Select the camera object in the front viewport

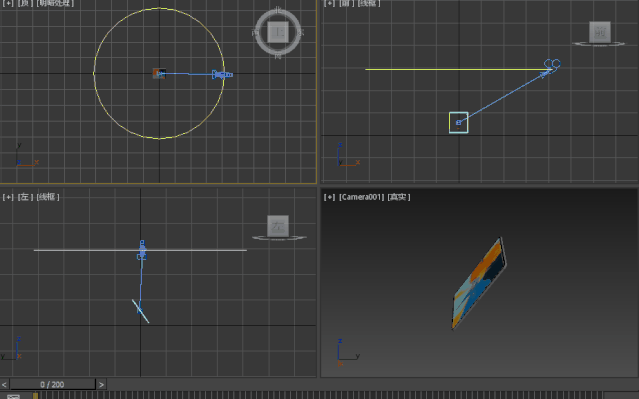(x=552, y=65)
